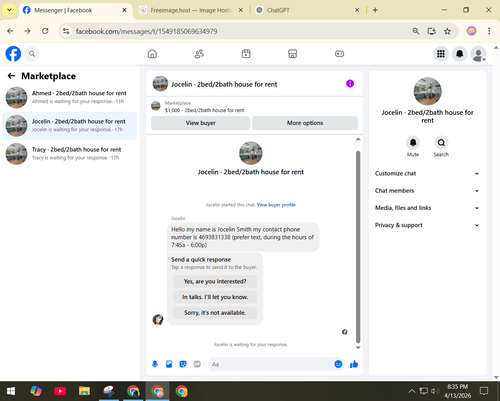Open the Marketplace storefront icon

(293, 54)
